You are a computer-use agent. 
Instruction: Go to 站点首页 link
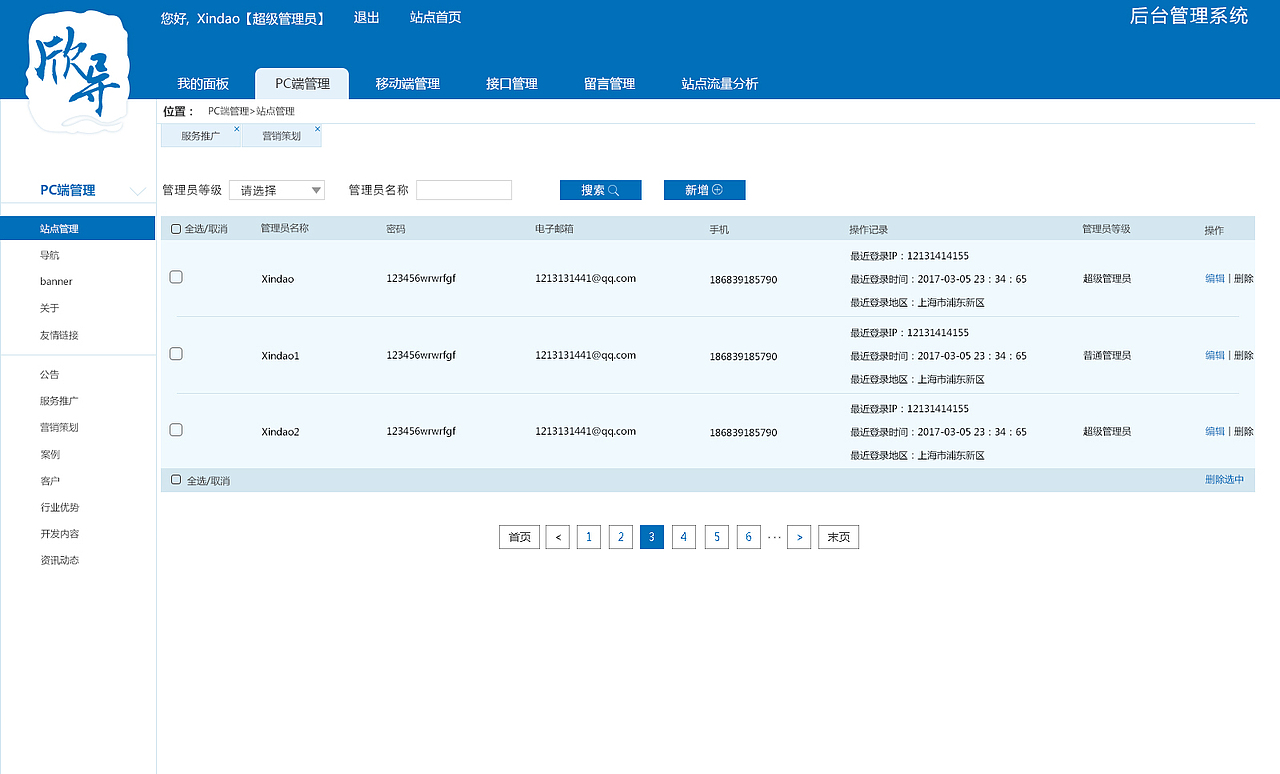pyautogui.click(x=436, y=18)
